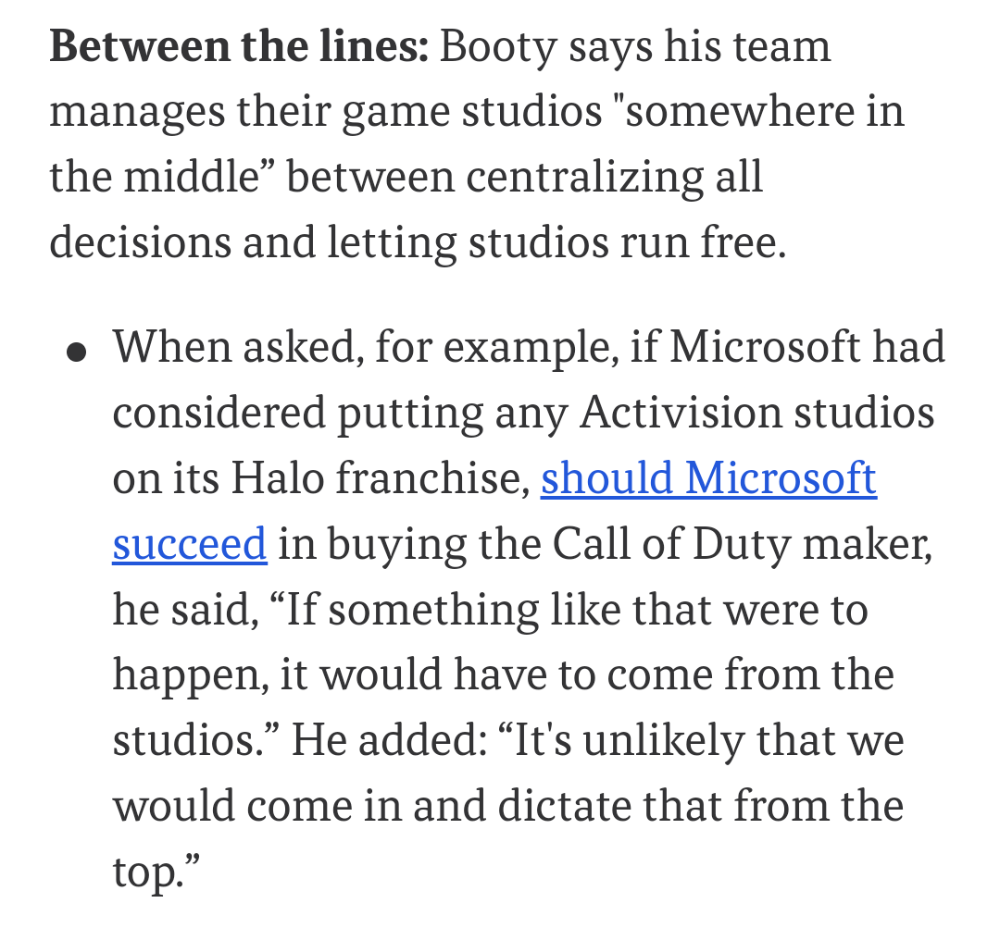
Task: Click the word "Halo" in bullet text
Action: (x=278, y=478)
